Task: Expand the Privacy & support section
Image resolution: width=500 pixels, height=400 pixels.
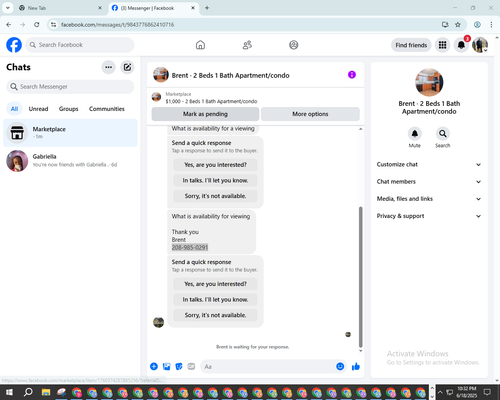Action: pos(429,216)
